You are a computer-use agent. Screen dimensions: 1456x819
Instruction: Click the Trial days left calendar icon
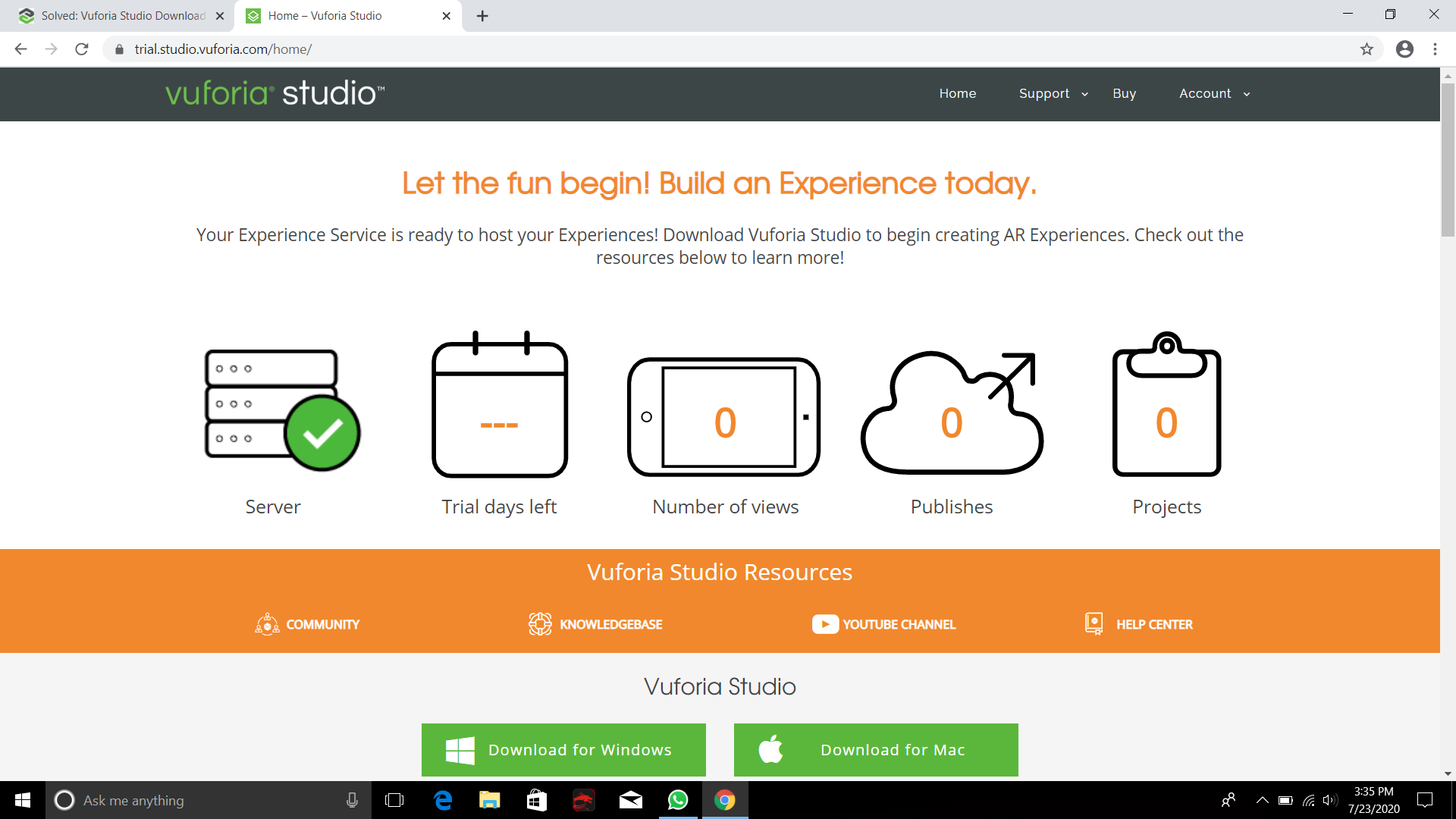click(x=499, y=406)
